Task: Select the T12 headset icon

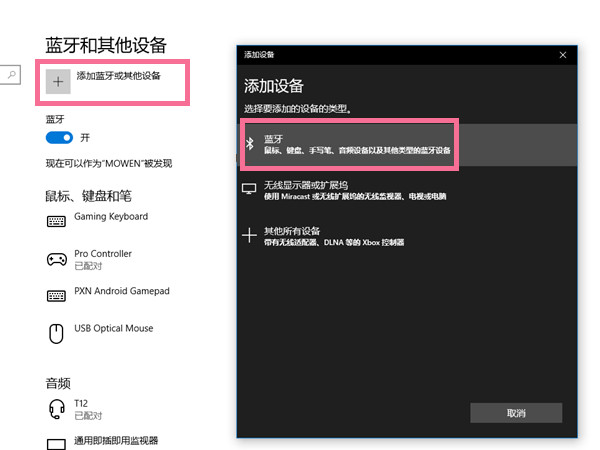Action: coord(57,408)
